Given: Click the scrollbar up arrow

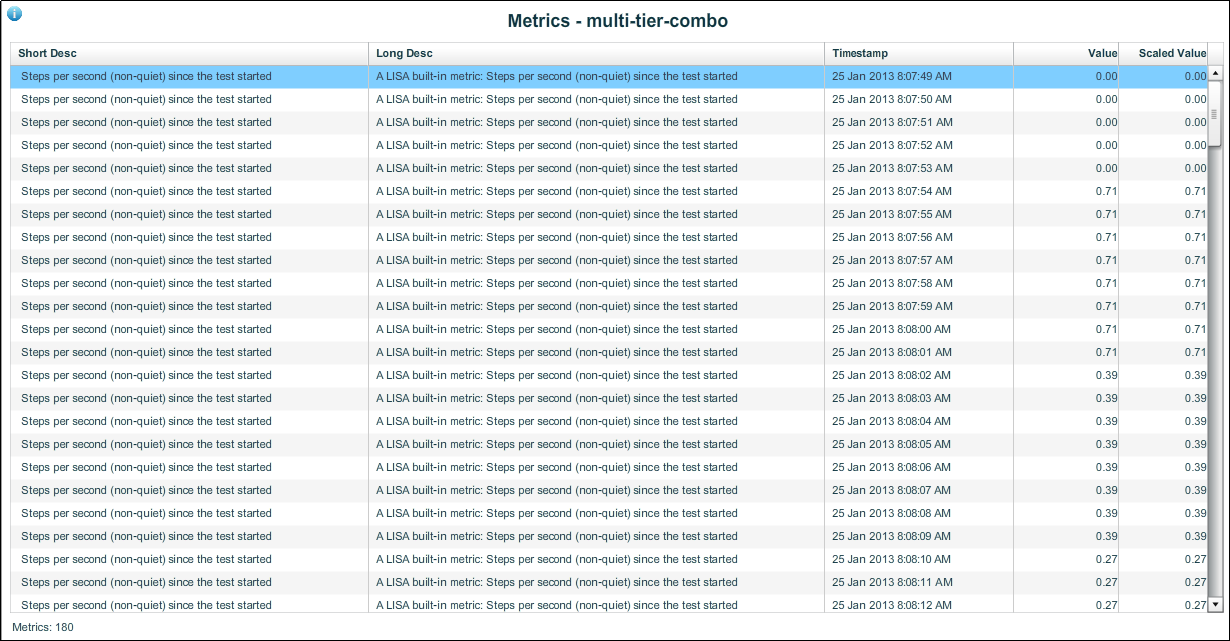Looking at the screenshot, I should click(1214, 74).
